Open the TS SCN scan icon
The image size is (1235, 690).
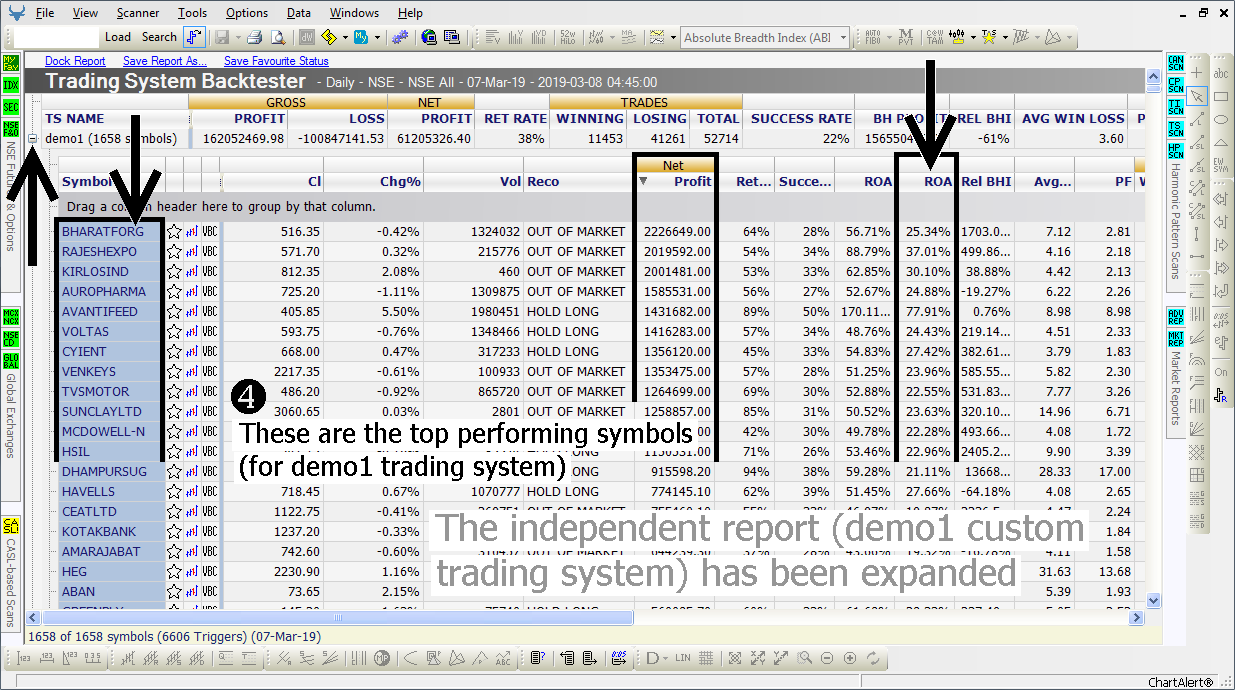[1176, 130]
